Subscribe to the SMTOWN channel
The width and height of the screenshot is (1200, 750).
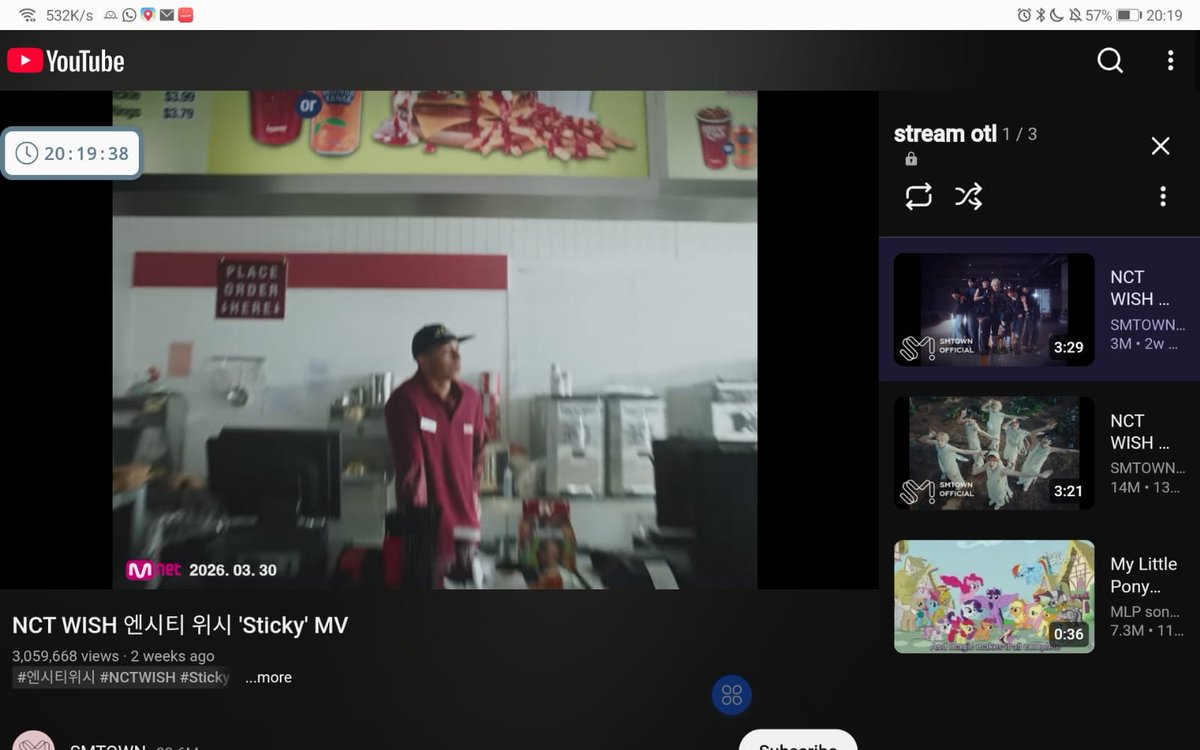[798, 740]
